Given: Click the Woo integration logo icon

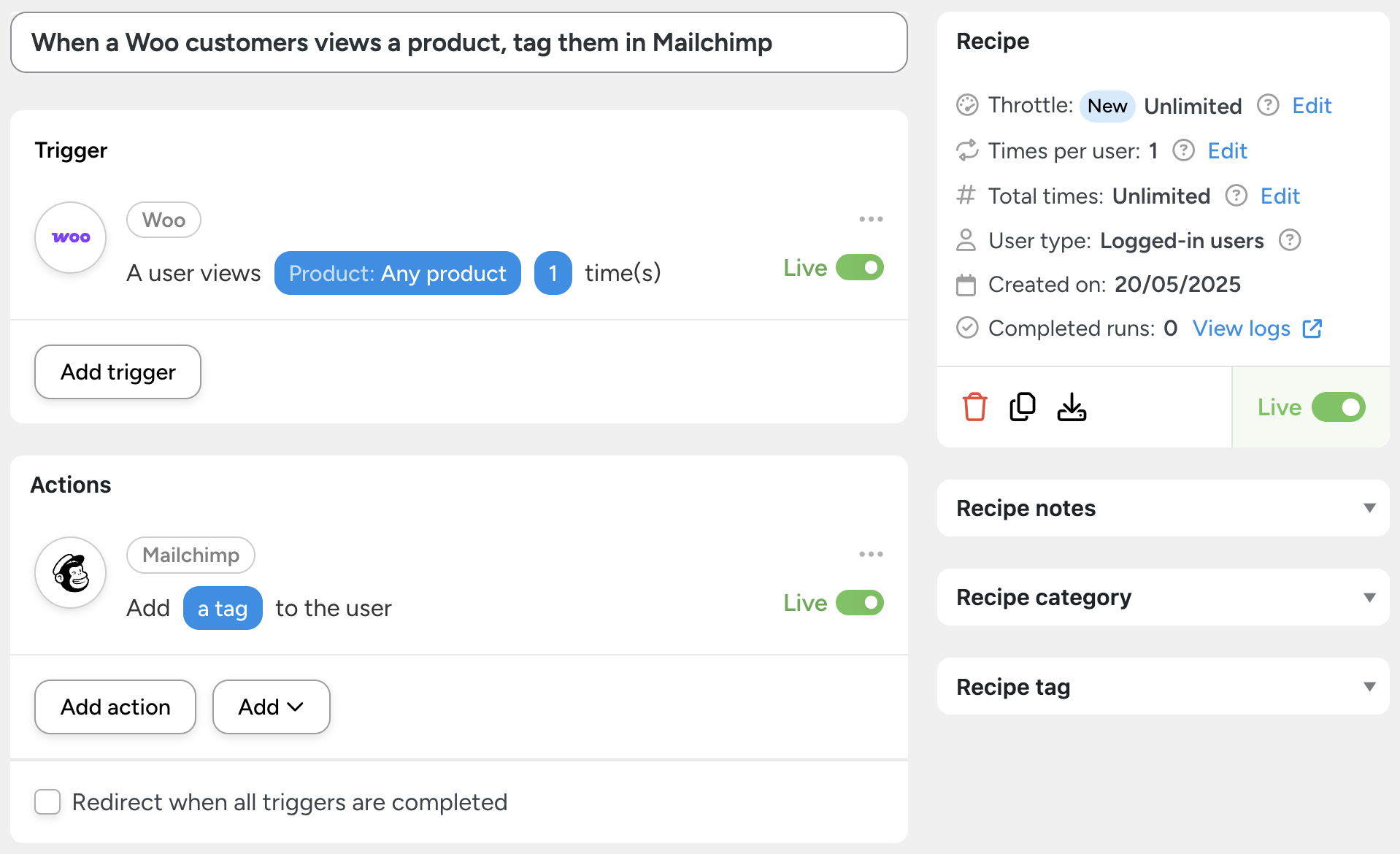Looking at the screenshot, I should [x=71, y=237].
